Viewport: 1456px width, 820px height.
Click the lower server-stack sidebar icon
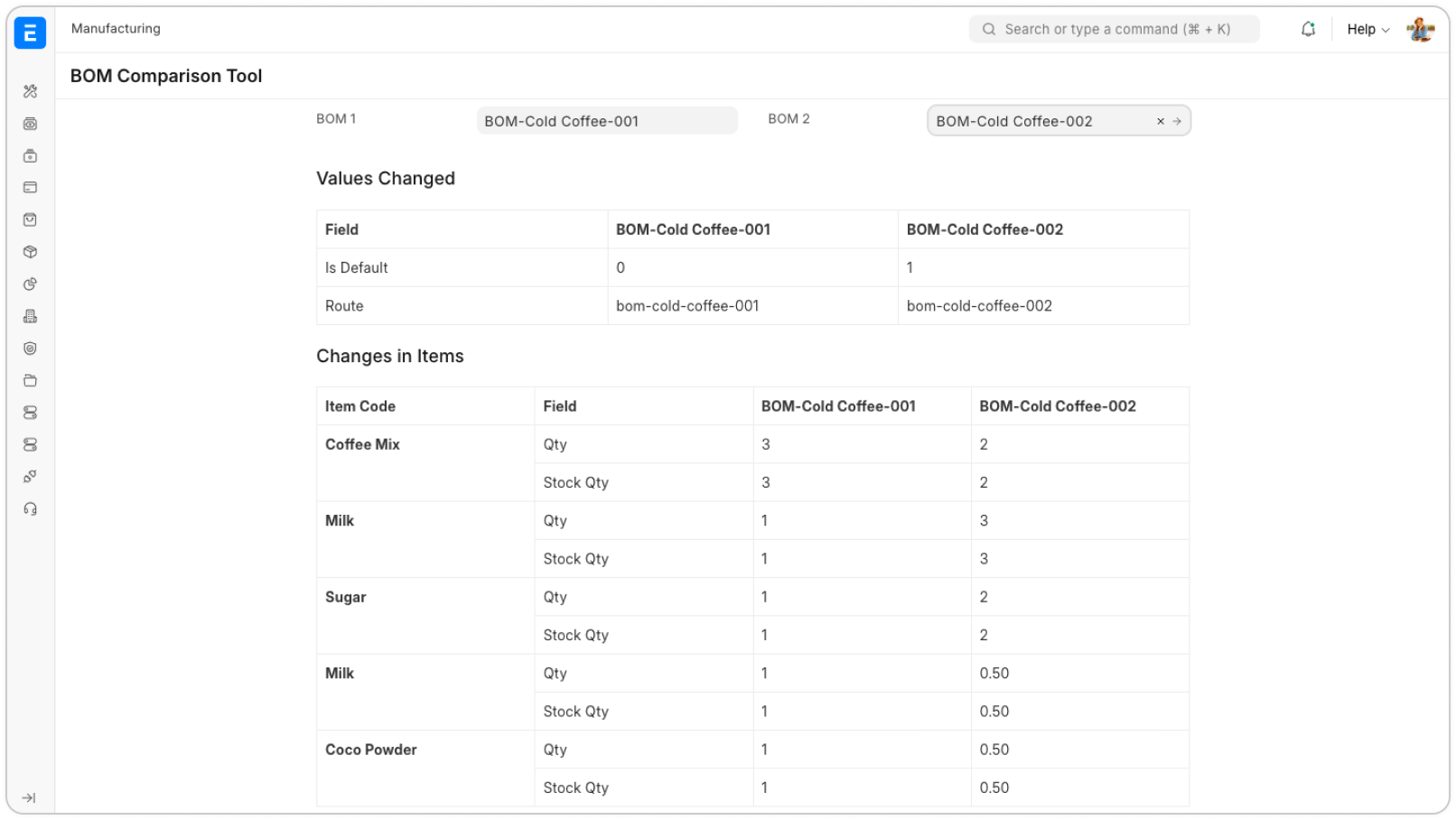click(x=30, y=444)
